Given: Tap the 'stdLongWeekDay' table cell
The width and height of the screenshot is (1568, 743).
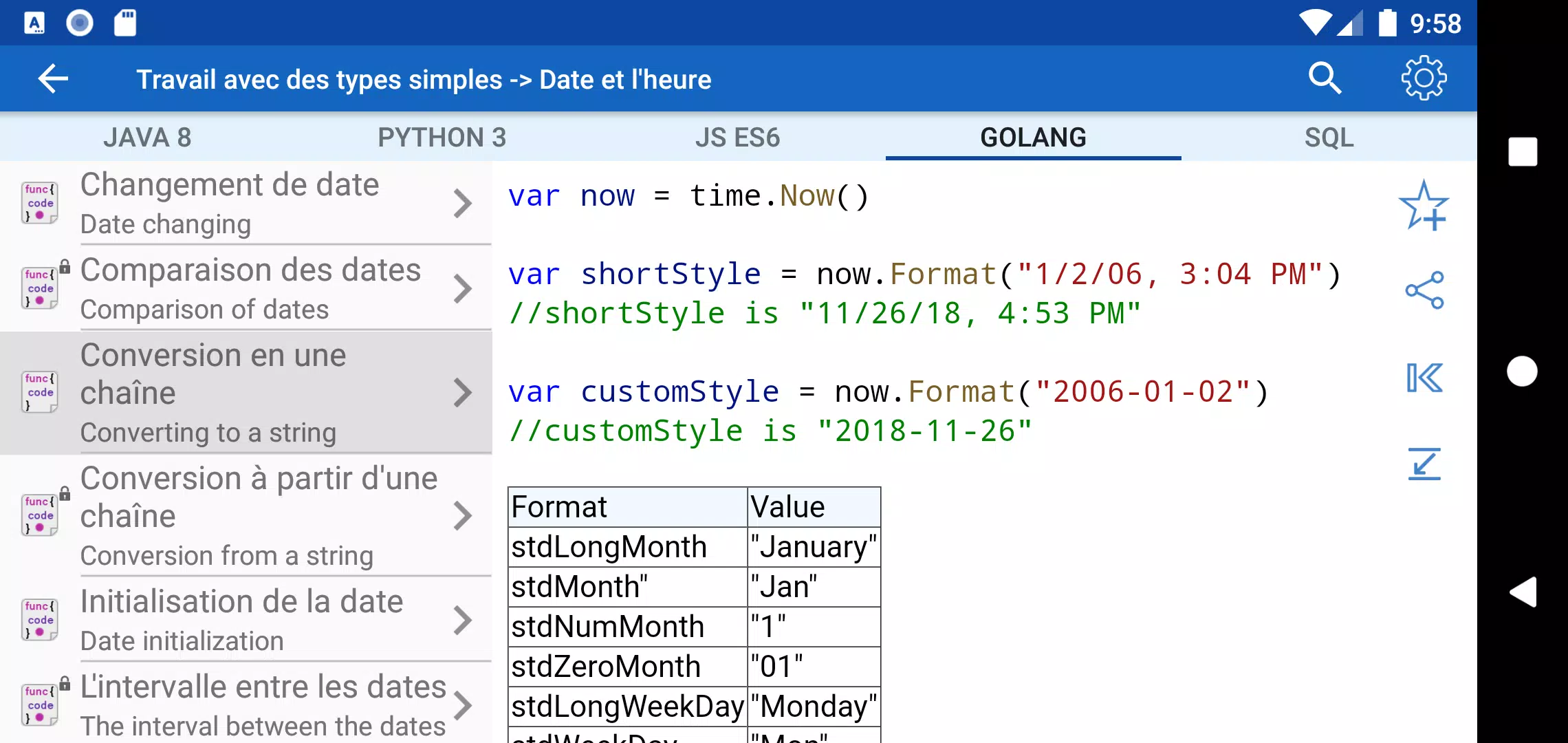Looking at the screenshot, I should (x=628, y=707).
